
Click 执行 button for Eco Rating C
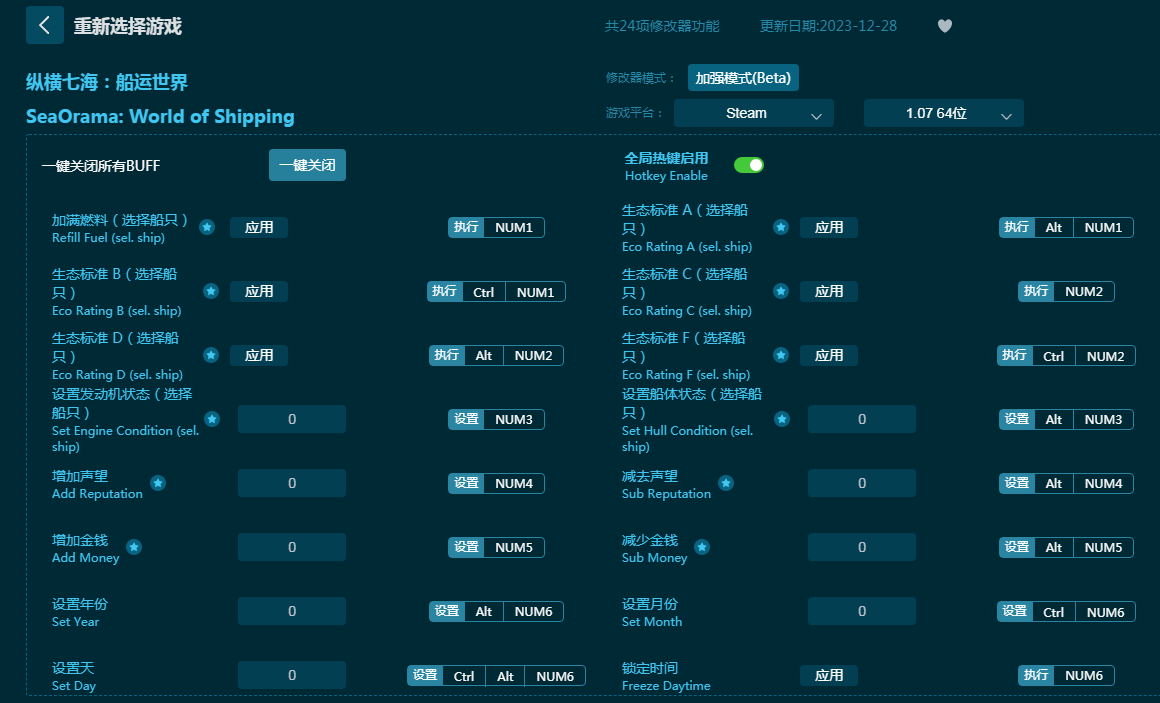[1036, 291]
